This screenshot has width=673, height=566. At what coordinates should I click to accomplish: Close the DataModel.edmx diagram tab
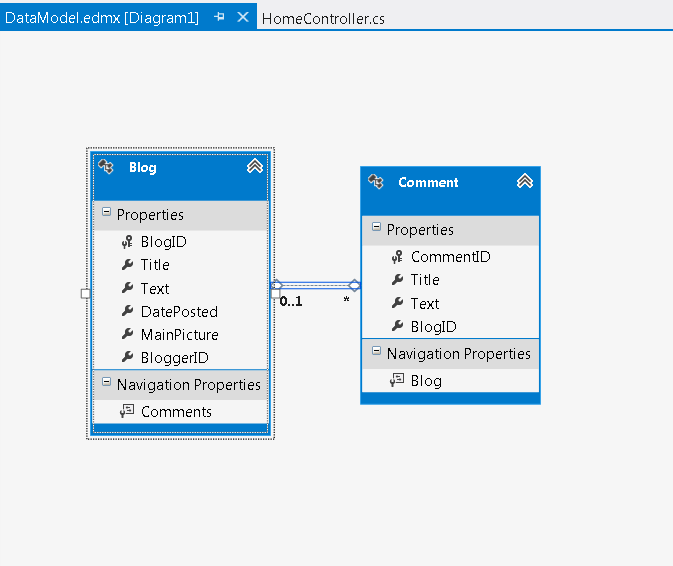point(243,17)
